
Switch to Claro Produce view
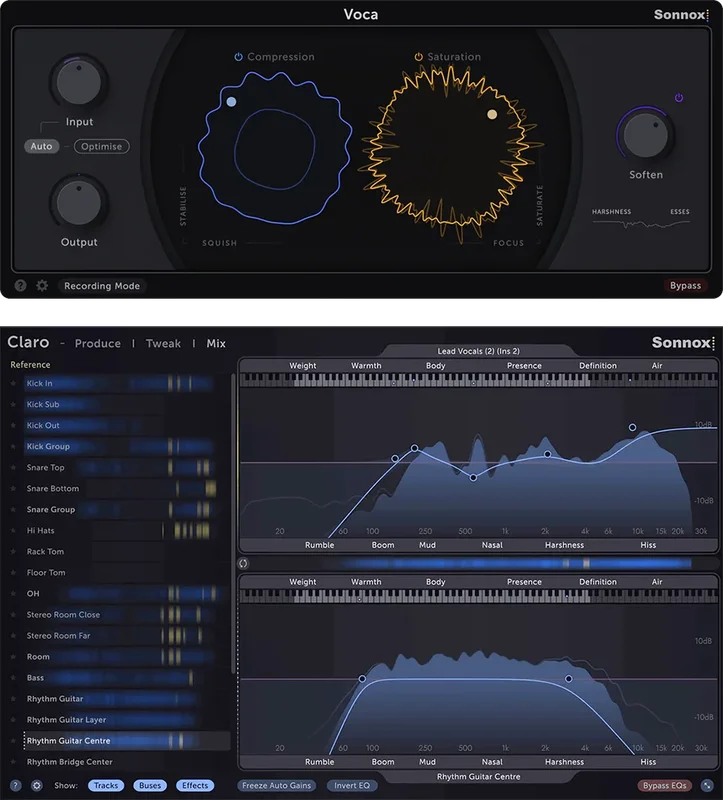click(97, 343)
